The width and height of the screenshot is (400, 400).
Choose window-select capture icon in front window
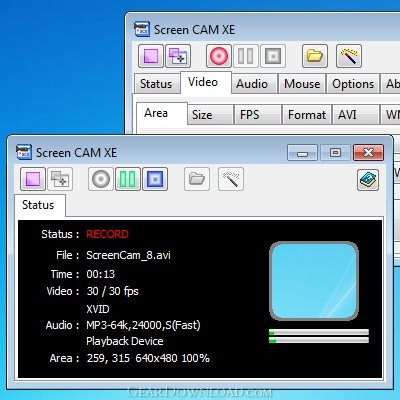60,179
